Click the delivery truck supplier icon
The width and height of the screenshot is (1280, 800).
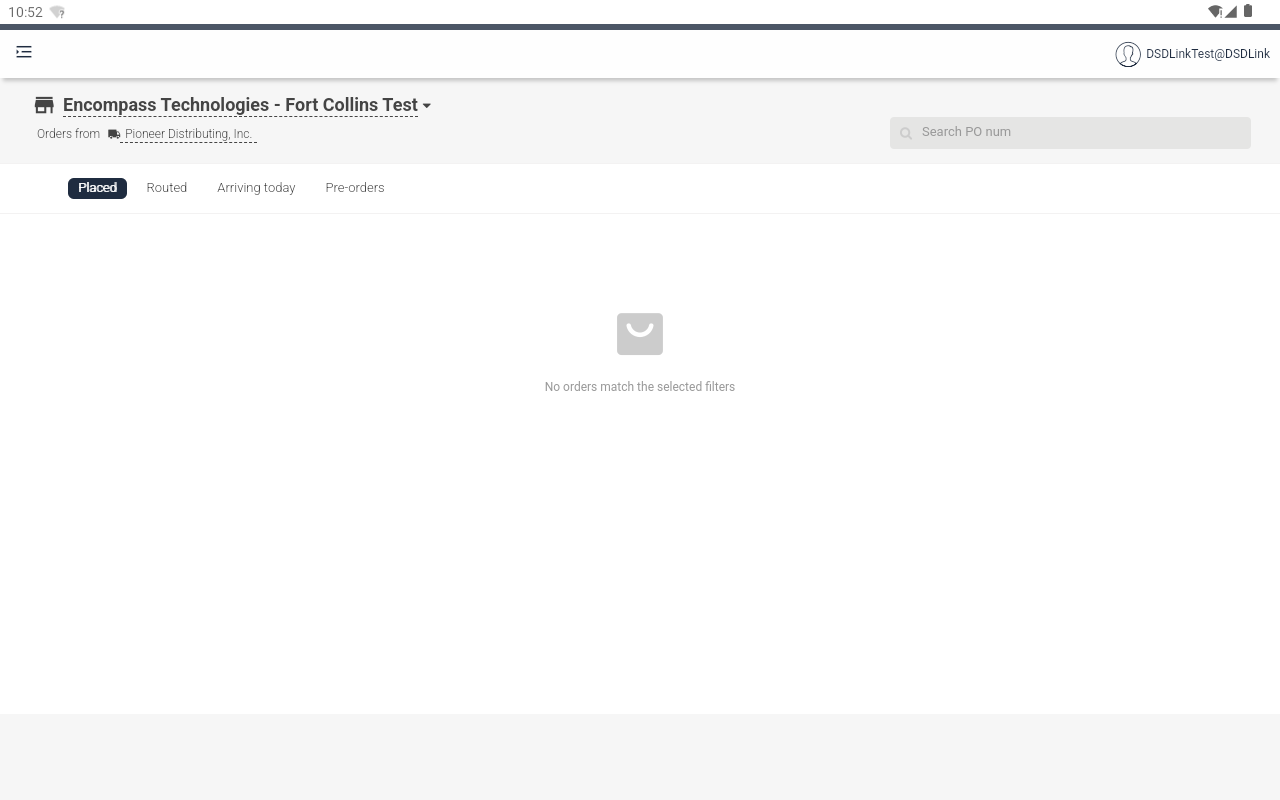pyautogui.click(x=114, y=134)
